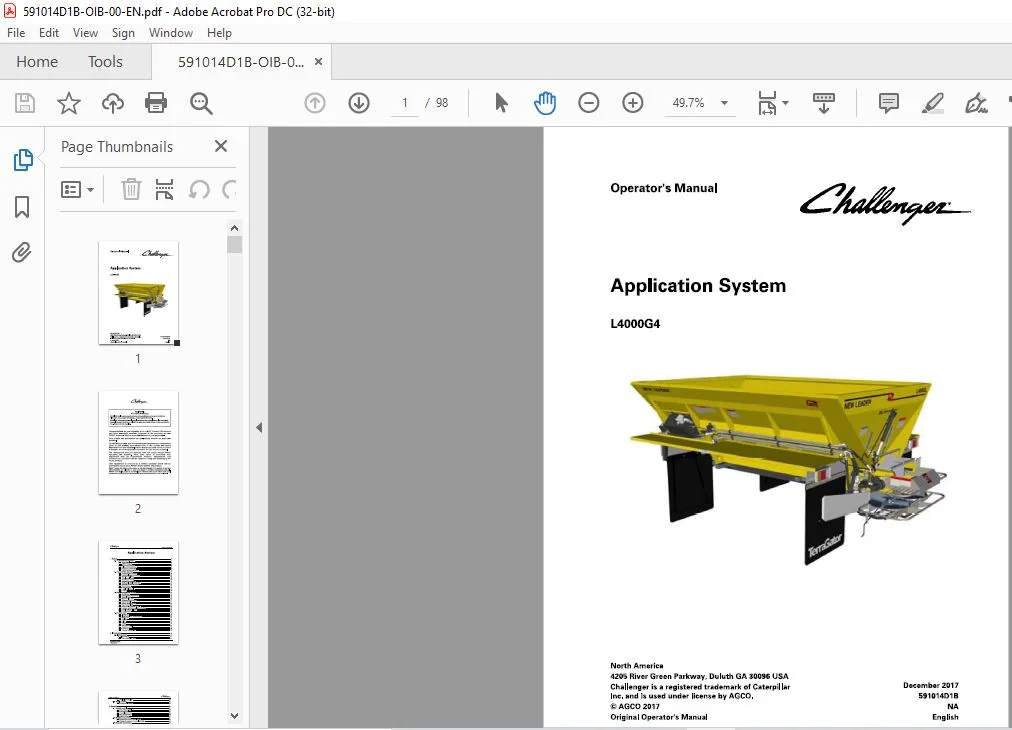This screenshot has height=730, width=1012.
Task: Open the Attachments paperclip pane
Action: (x=22, y=252)
